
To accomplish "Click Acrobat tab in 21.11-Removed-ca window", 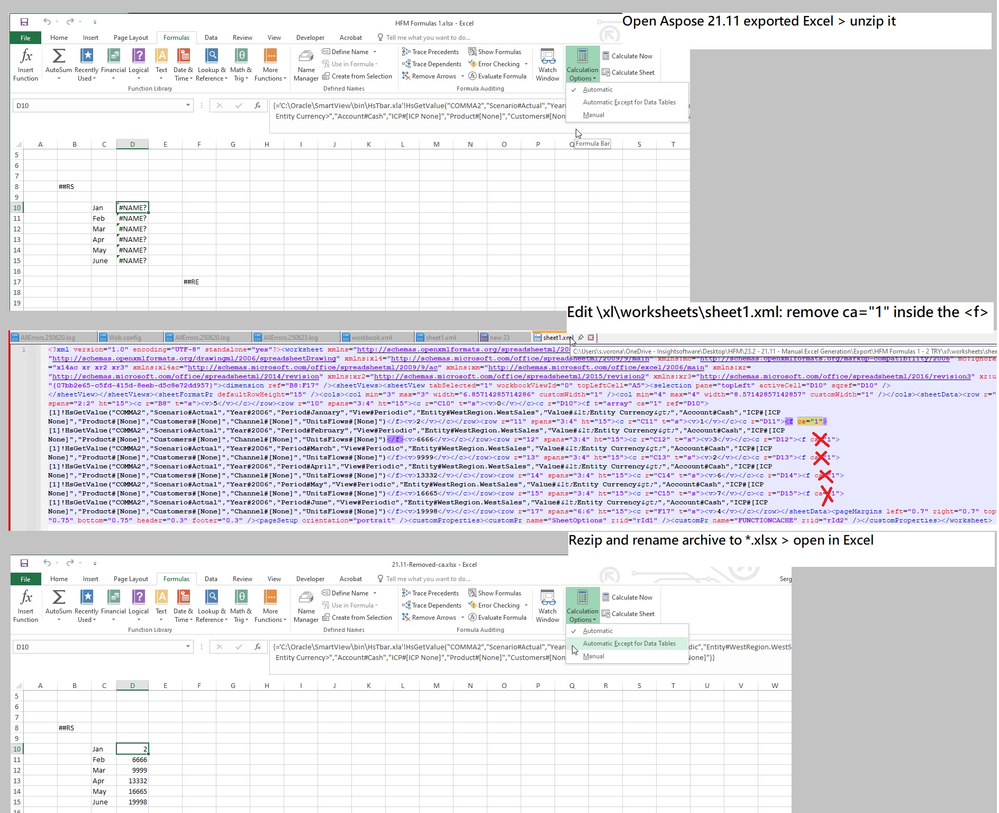I will coord(350,579).
